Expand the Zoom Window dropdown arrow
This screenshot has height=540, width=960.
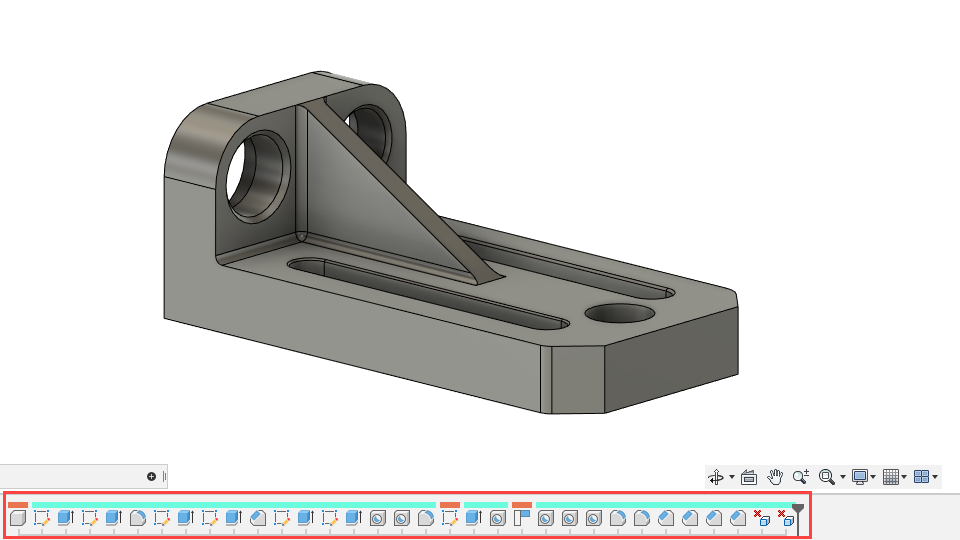[842, 477]
